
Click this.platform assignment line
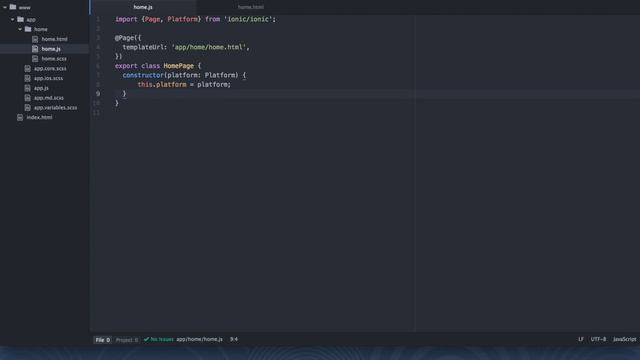(x=184, y=84)
